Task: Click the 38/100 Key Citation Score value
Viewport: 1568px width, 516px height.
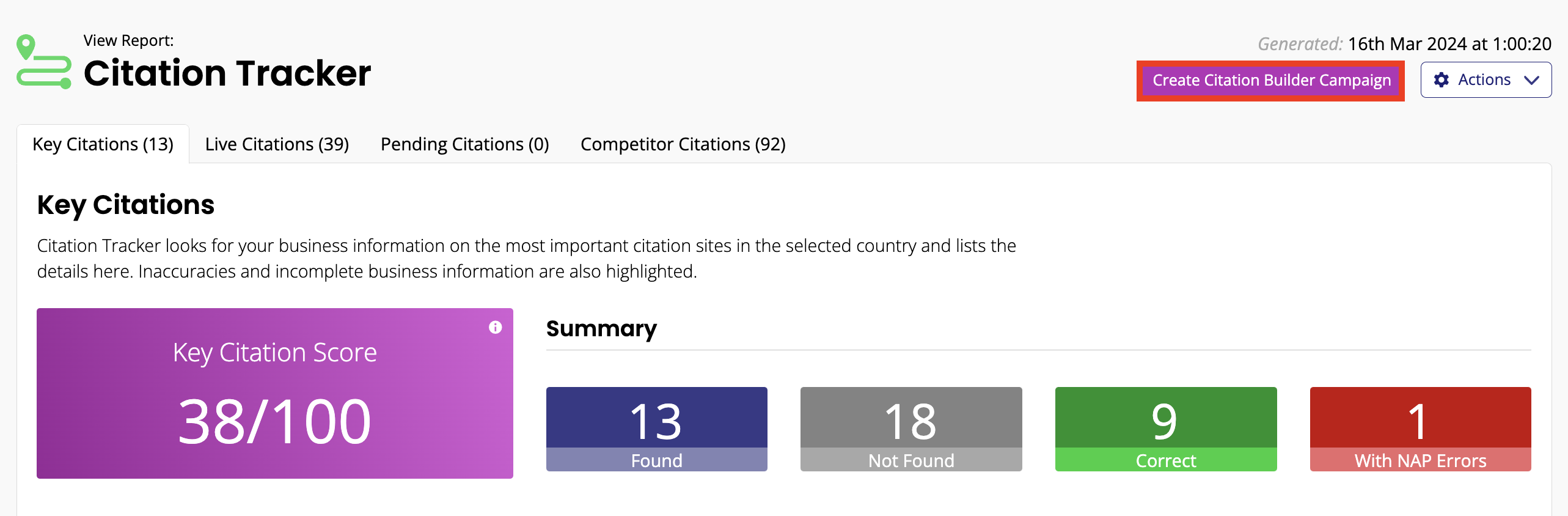Action: click(274, 421)
